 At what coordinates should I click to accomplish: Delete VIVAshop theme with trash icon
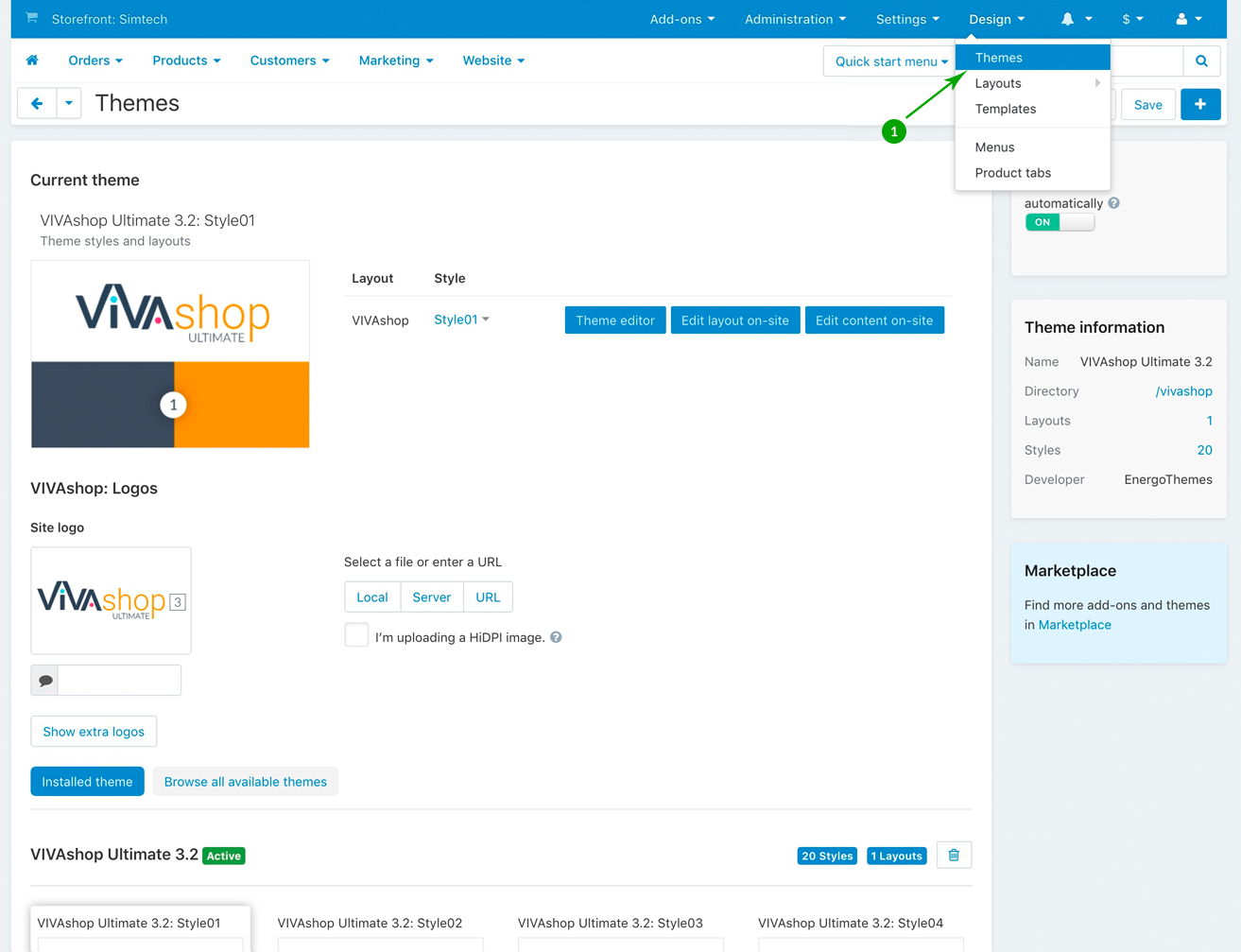pyautogui.click(x=954, y=856)
